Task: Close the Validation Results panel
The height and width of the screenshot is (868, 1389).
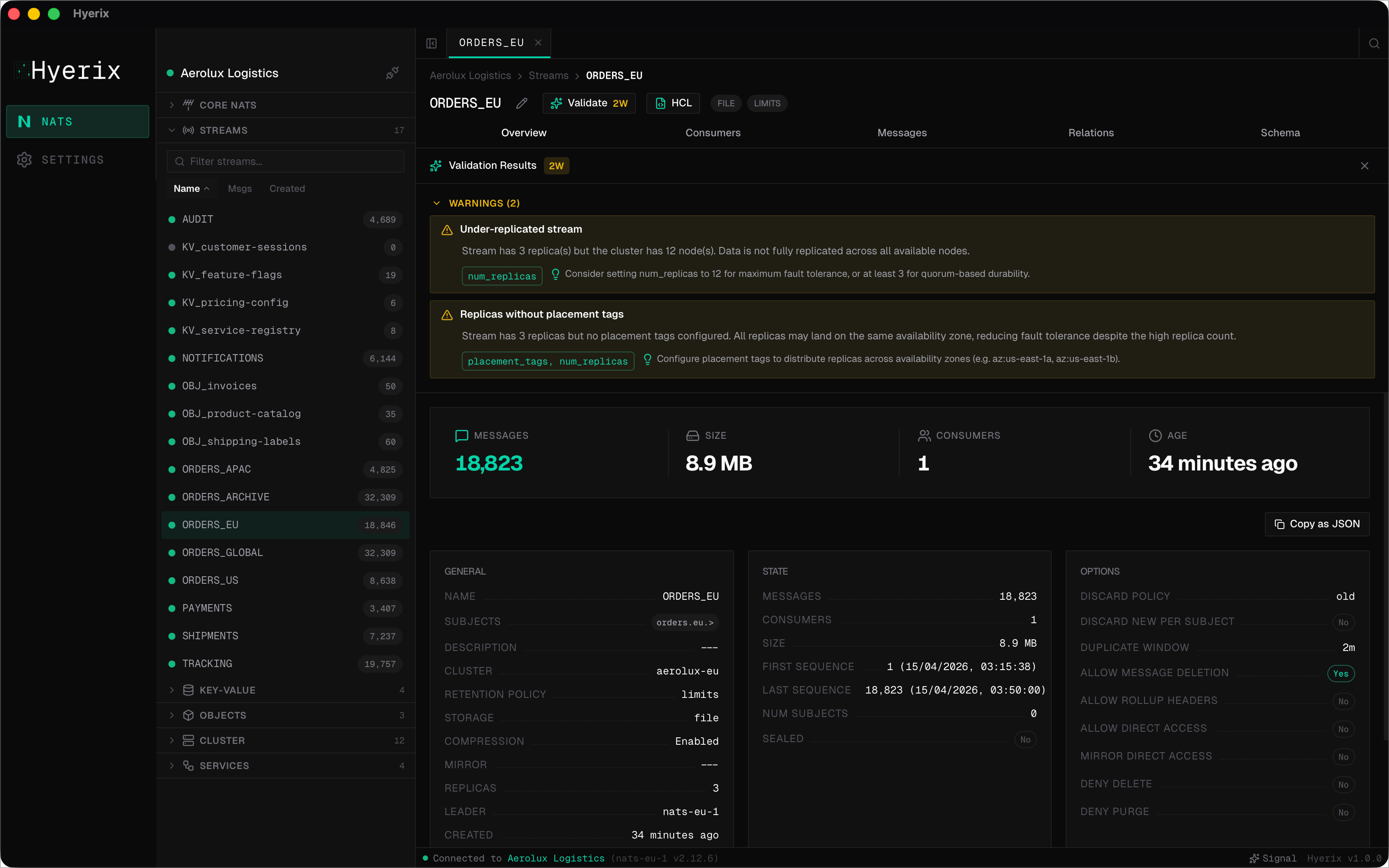Action: 1364,166
